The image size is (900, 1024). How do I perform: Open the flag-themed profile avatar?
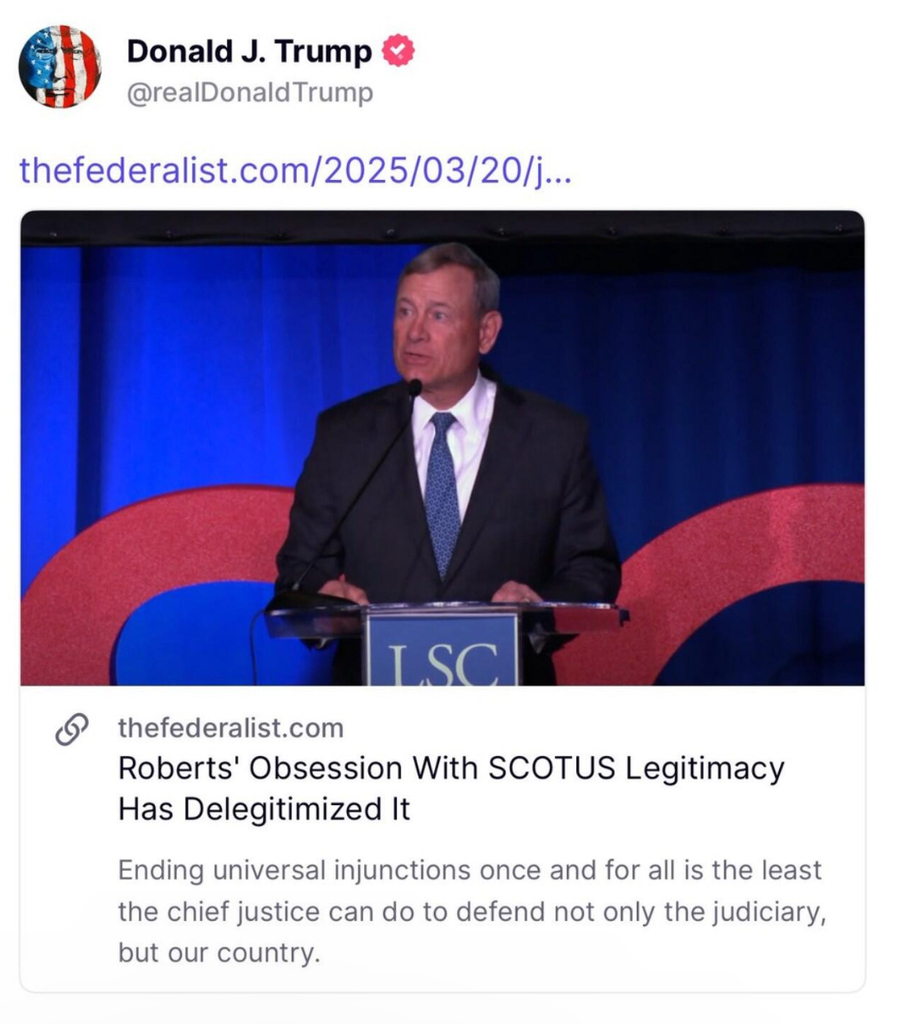click(x=60, y=66)
